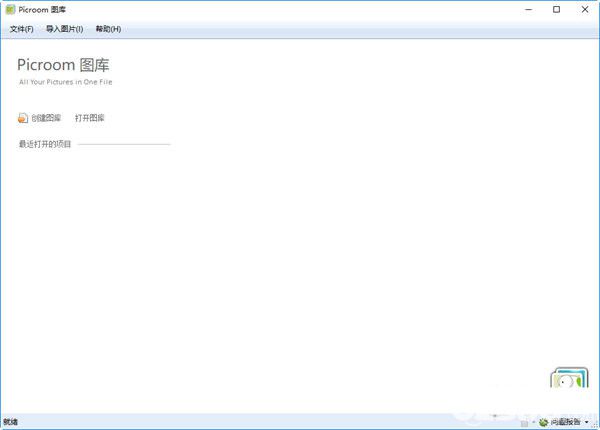This screenshot has width=600, height=430.
Task: Click the Picroom app icon in title bar
Action: [10, 10]
